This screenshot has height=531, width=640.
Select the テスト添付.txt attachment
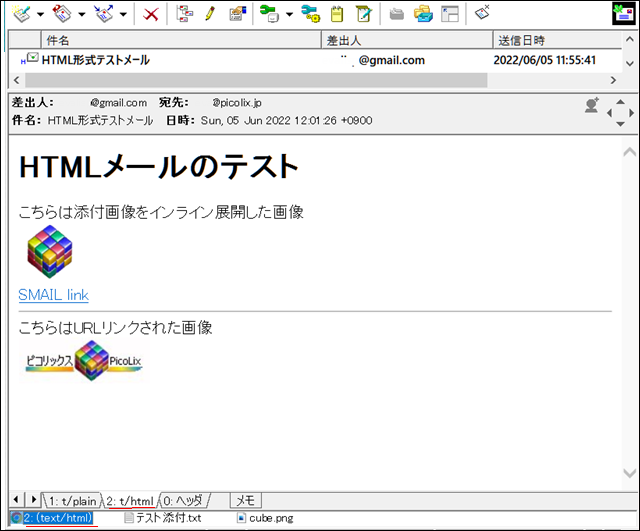(x=163, y=518)
